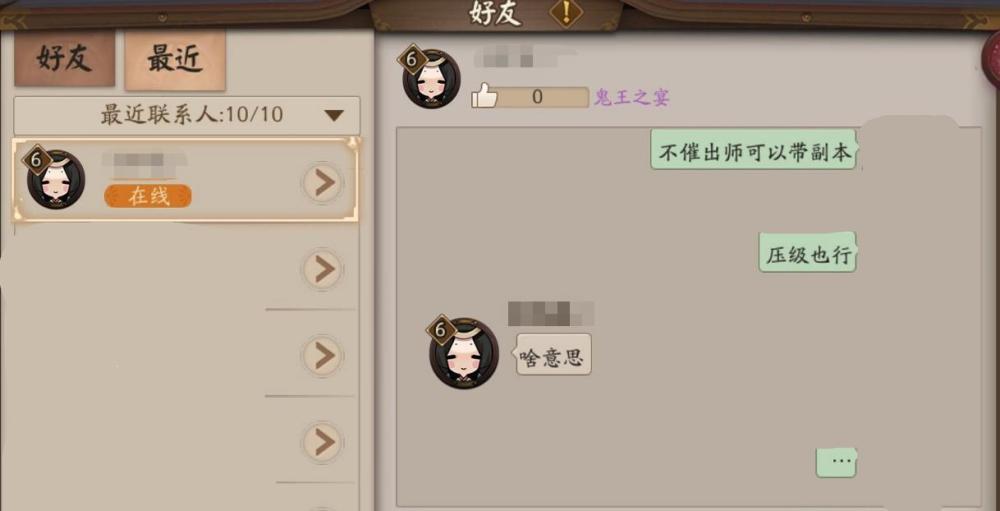Viewport: 1000px width, 511px height.
Task: Click the 压级也行 message bubble
Action: tap(807, 253)
